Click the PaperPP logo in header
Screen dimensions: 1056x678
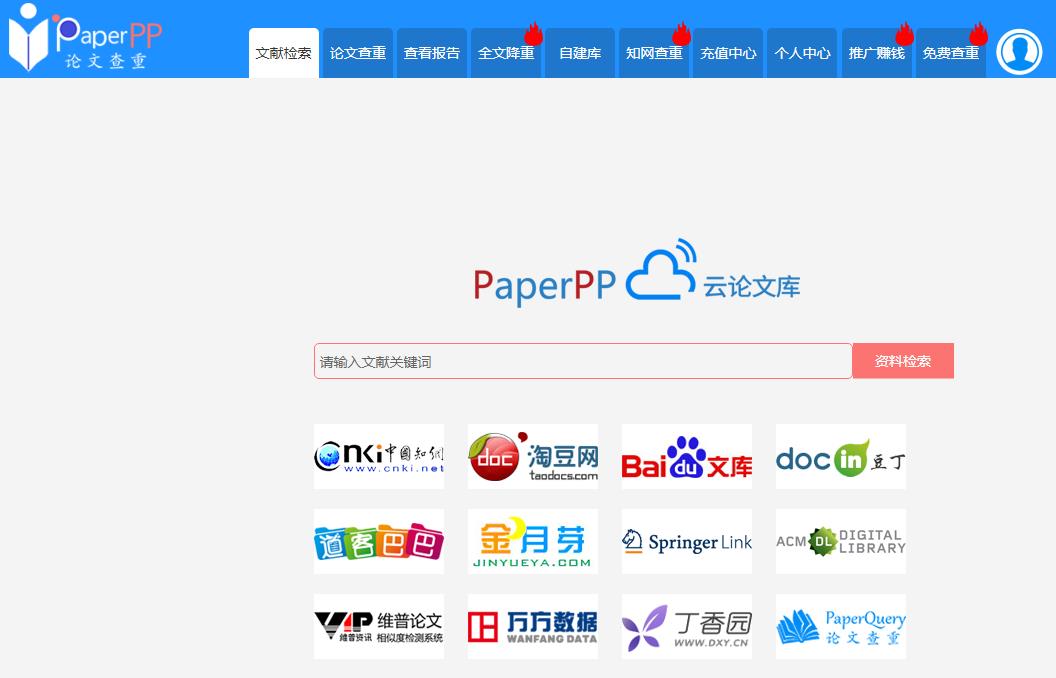click(x=85, y=40)
